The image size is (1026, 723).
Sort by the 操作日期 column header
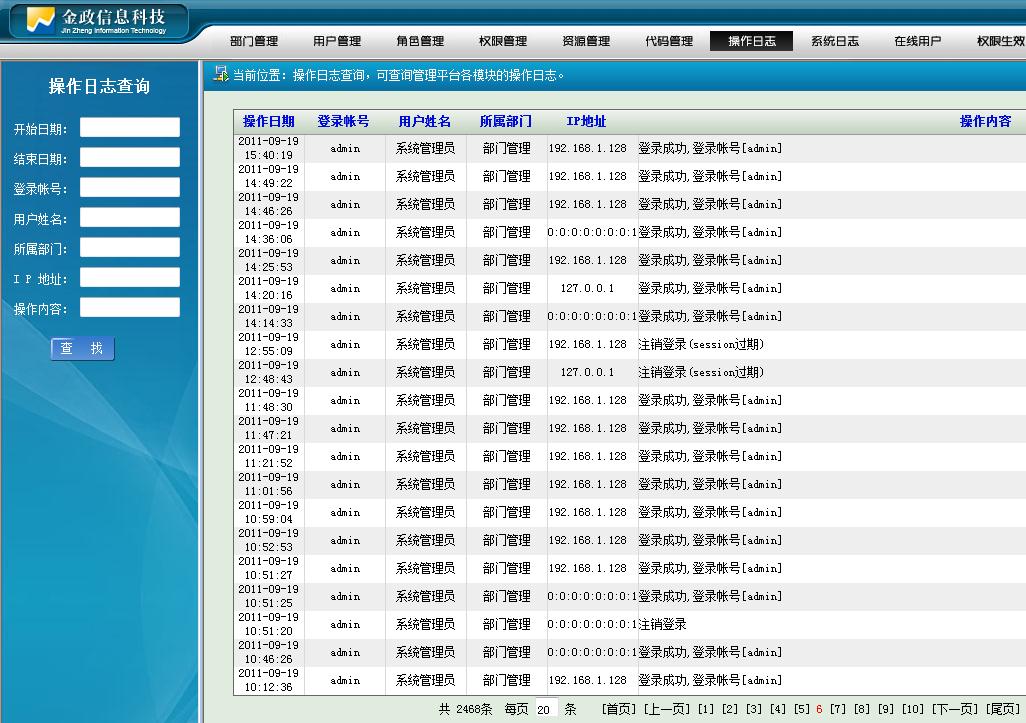(268, 122)
